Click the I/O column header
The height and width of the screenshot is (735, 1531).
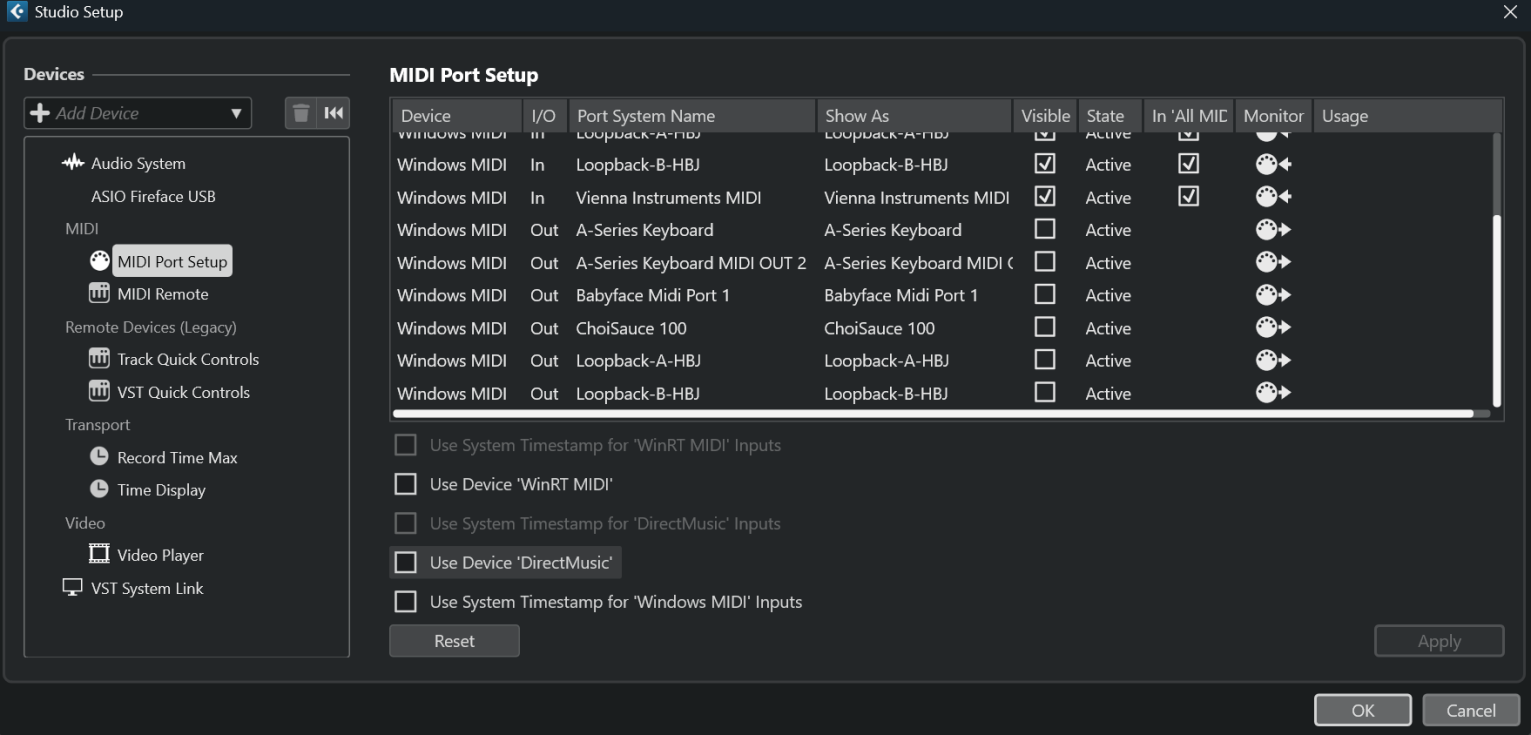point(545,116)
